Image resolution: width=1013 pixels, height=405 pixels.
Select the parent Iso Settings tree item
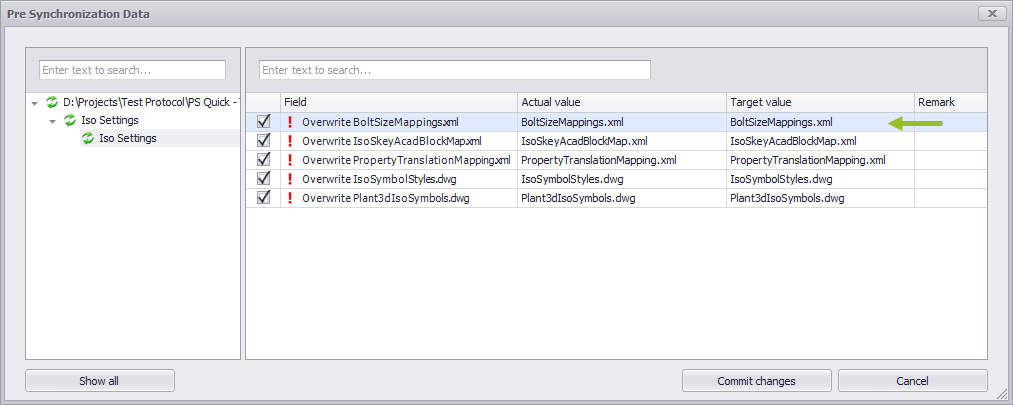(x=110, y=120)
